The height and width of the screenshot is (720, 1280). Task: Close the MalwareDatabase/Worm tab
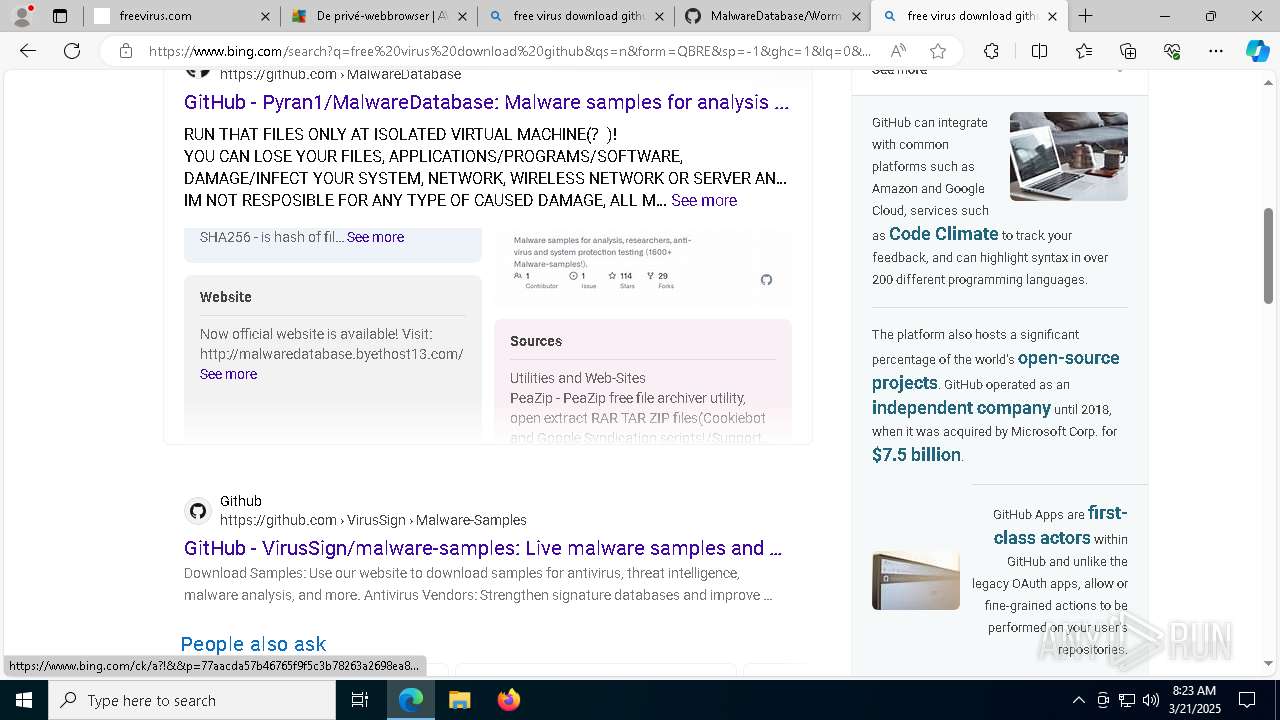click(x=856, y=16)
